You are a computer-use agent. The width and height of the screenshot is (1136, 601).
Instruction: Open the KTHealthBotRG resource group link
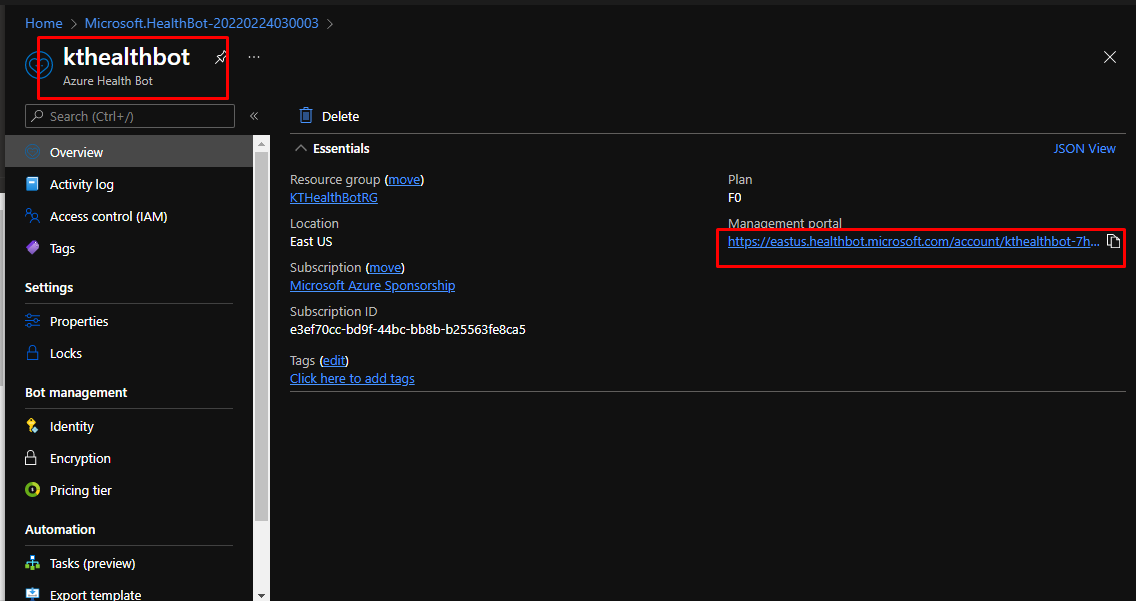[334, 198]
